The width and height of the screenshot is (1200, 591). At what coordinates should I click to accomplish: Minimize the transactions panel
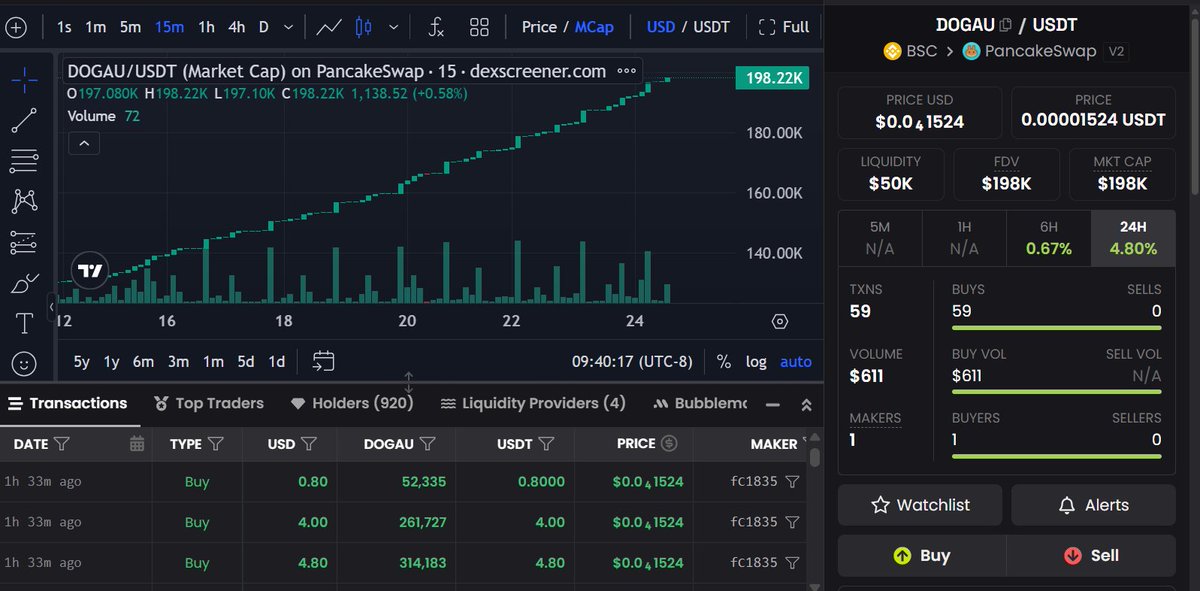(x=772, y=405)
